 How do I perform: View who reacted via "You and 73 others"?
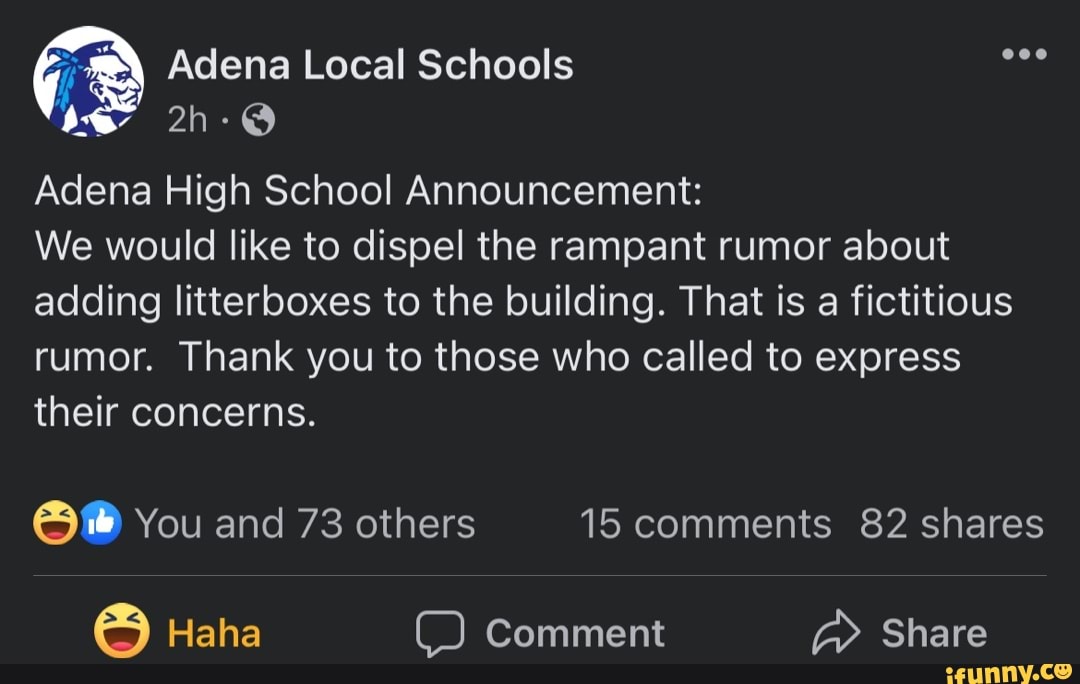point(305,524)
